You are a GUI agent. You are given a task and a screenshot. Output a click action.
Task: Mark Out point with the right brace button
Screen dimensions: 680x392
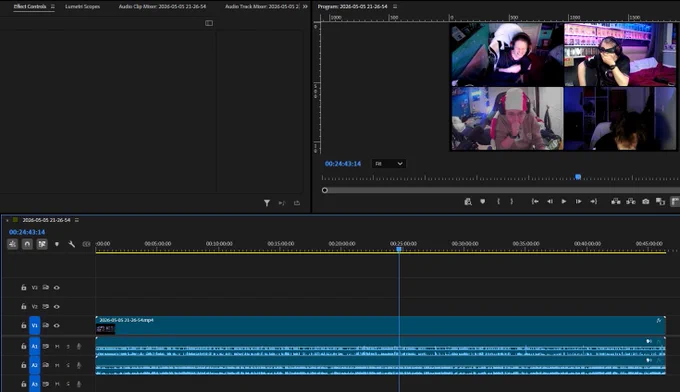point(512,201)
